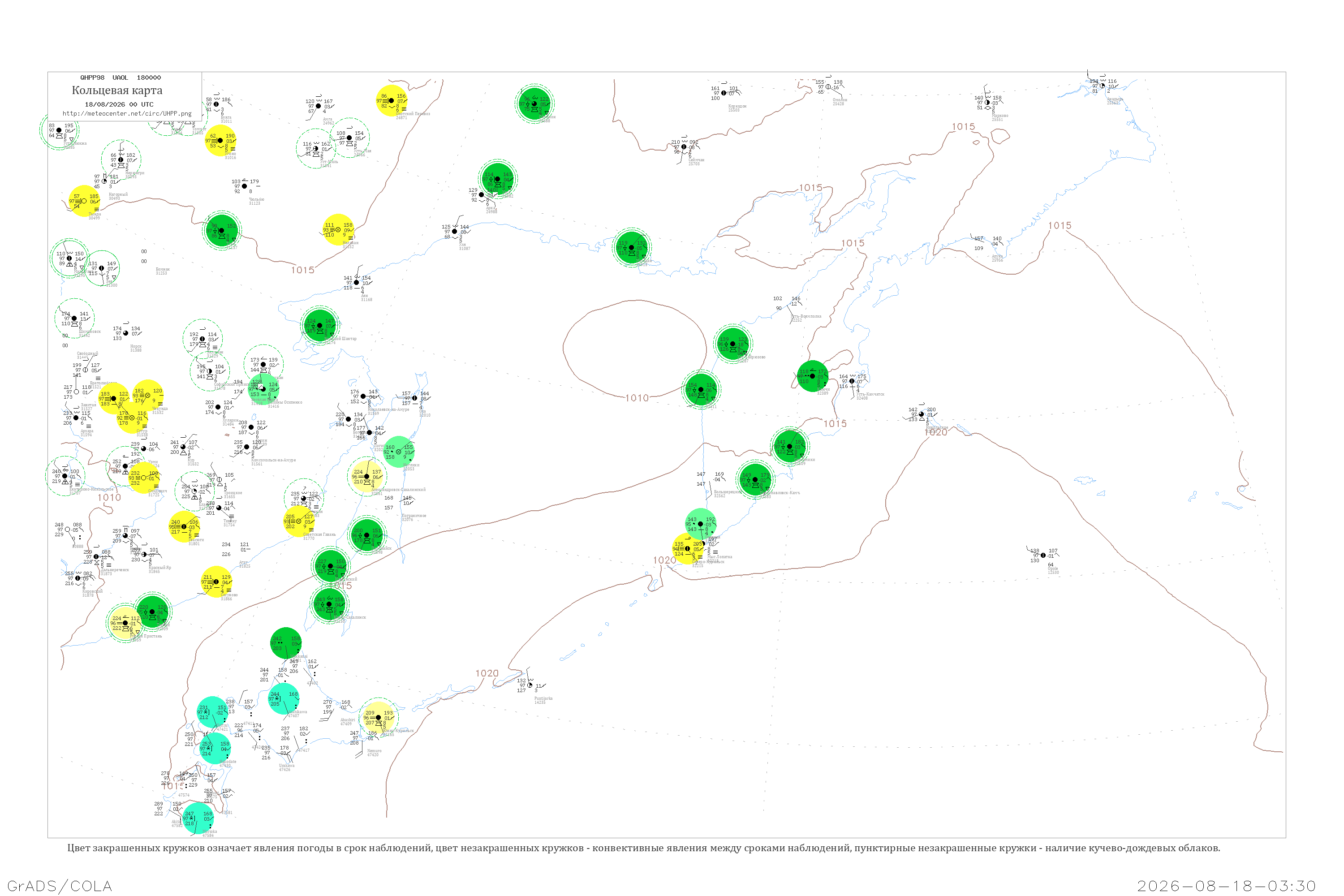Click the "Akita" station label

click(177, 822)
